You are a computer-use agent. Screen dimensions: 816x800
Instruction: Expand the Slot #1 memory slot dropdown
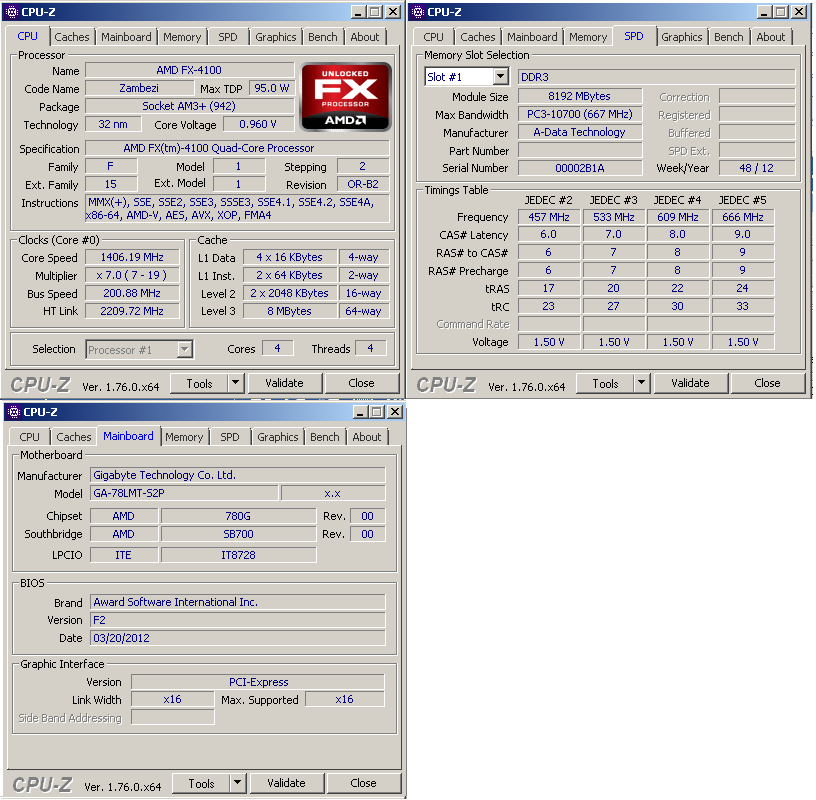click(501, 77)
